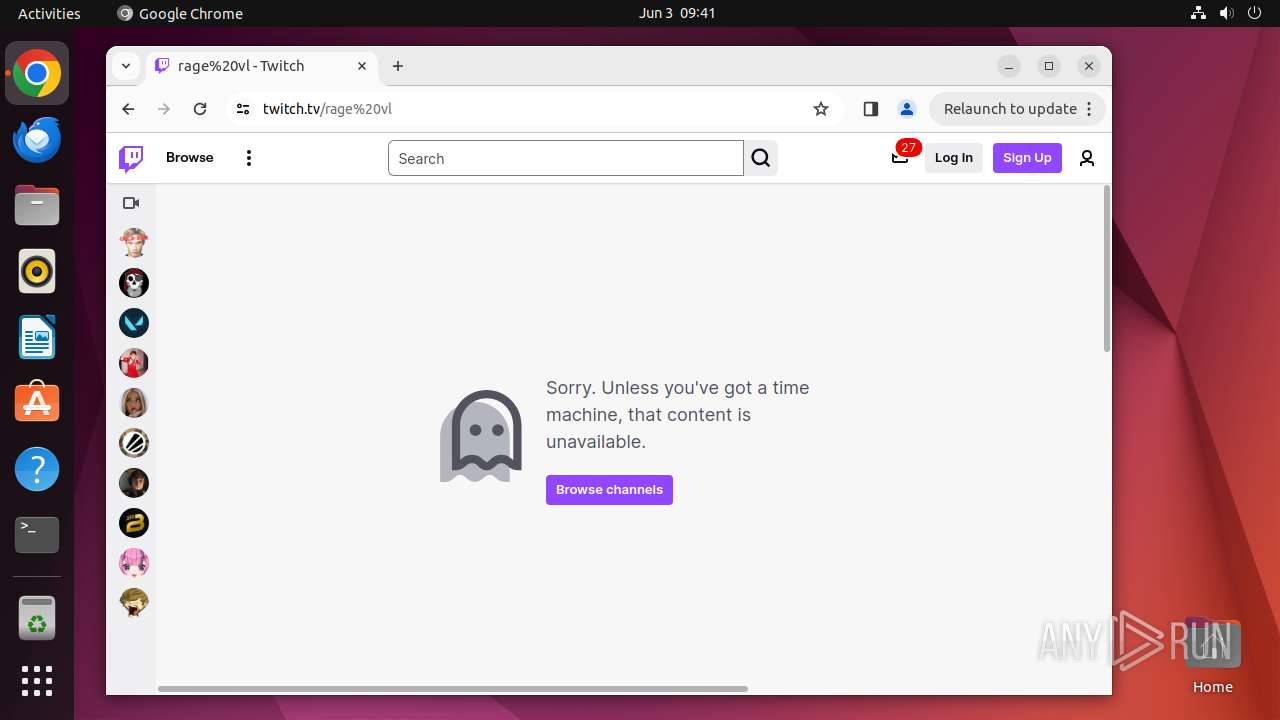Reload the page with refresh icon
Screen dimensions: 1280x720
tap(200, 109)
